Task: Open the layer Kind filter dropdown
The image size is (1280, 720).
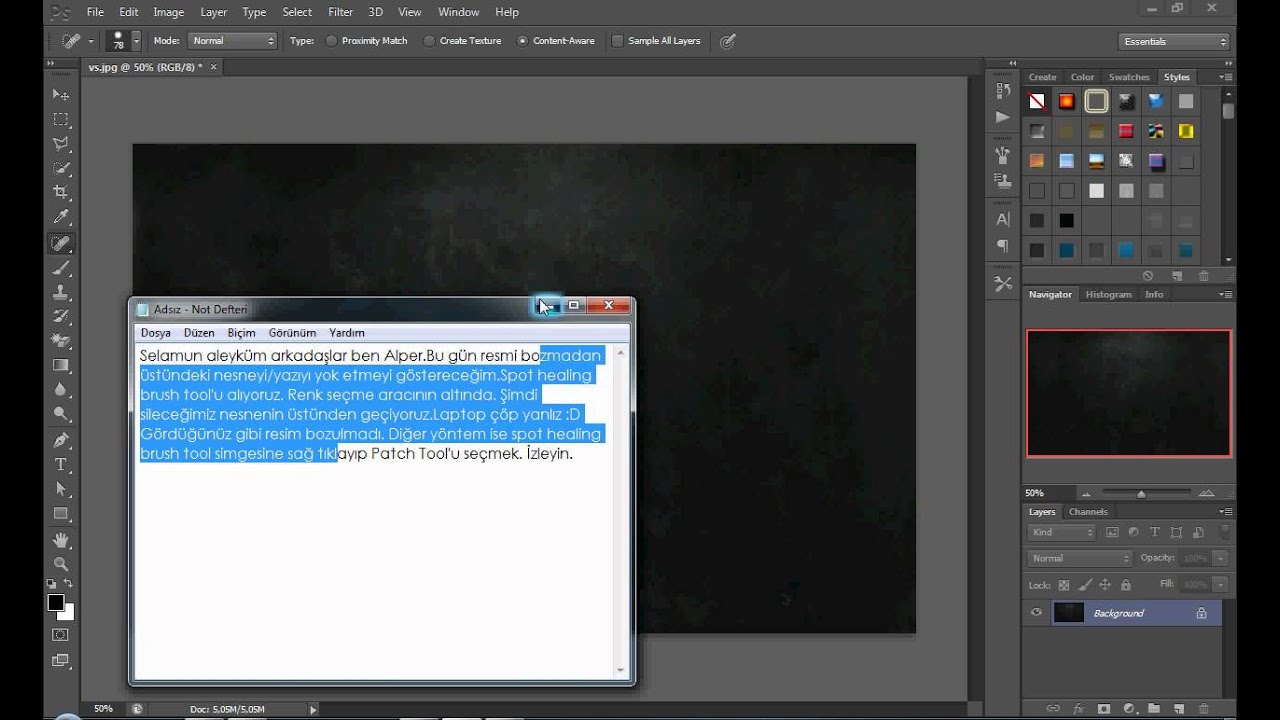Action: [x=1062, y=533]
